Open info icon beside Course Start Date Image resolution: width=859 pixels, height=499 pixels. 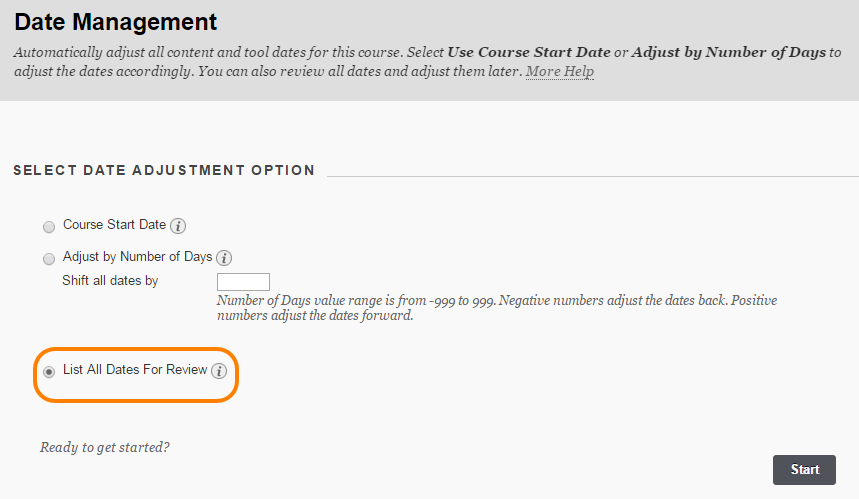177,226
